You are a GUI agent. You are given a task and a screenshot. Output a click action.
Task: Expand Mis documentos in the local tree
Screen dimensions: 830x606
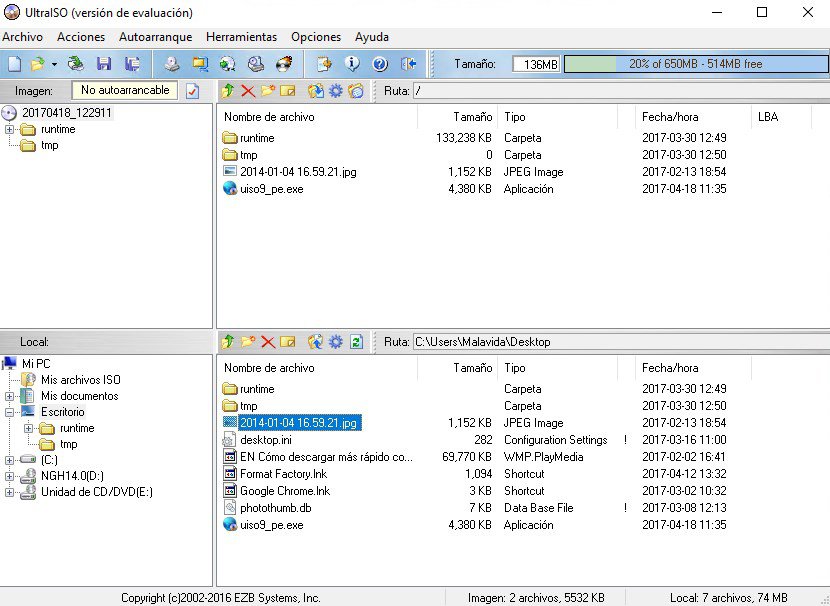[10, 396]
